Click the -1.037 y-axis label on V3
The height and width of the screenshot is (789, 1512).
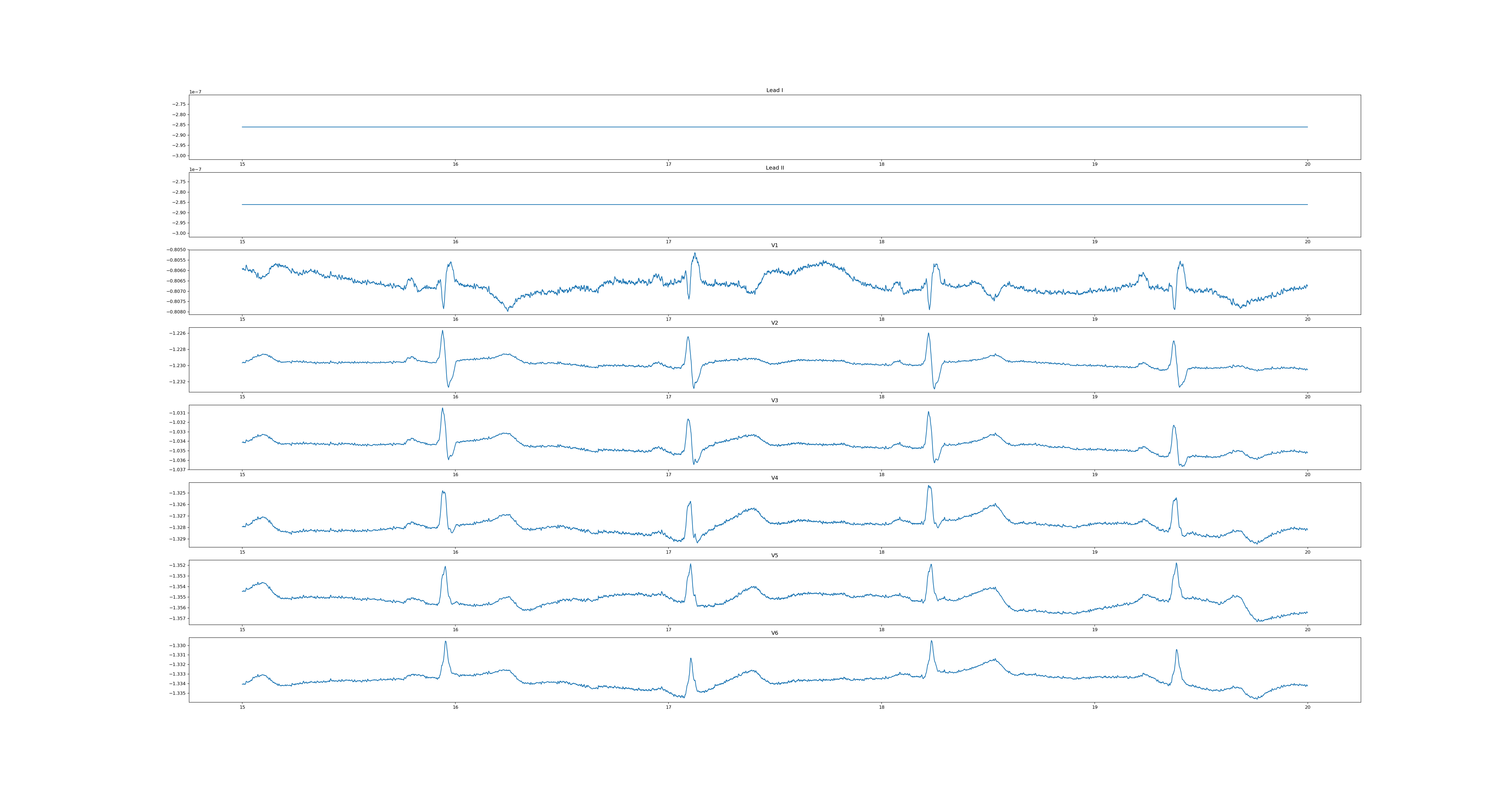click(178, 470)
